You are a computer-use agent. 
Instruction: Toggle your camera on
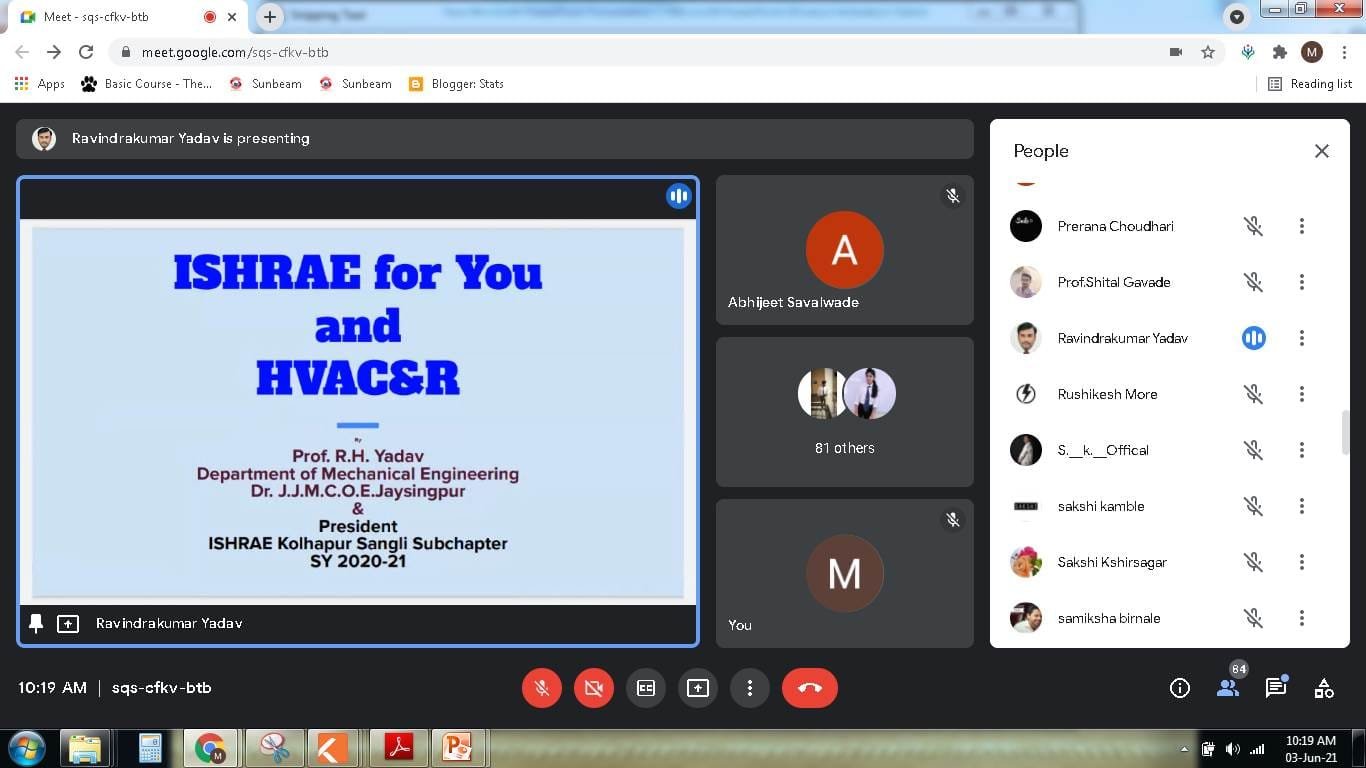click(x=594, y=688)
